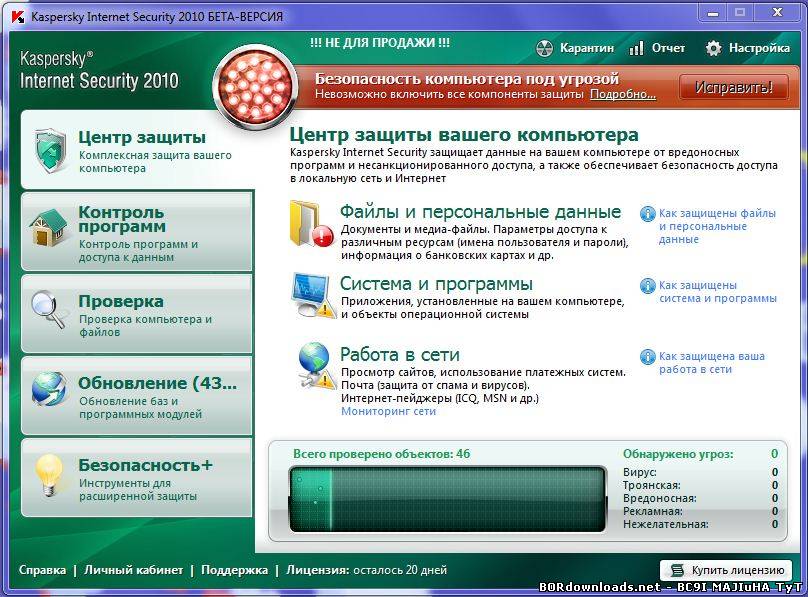Click the Обнаружено угроз label
The image size is (808, 597).
[678, 454]
